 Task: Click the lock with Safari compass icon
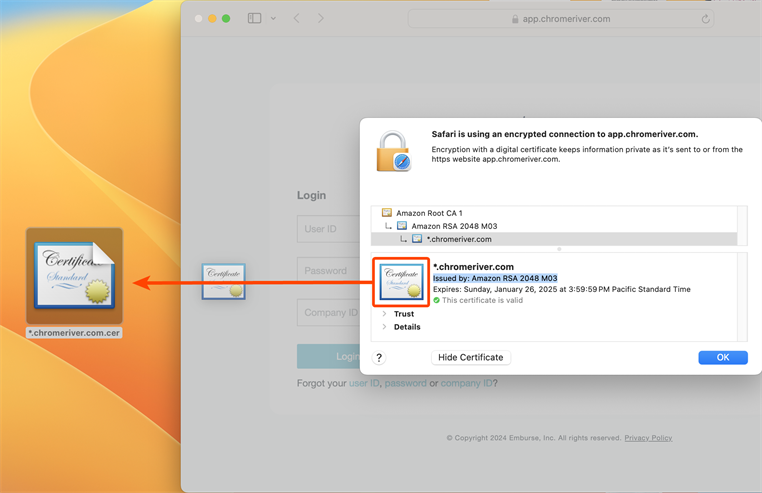tap(394, 151)
